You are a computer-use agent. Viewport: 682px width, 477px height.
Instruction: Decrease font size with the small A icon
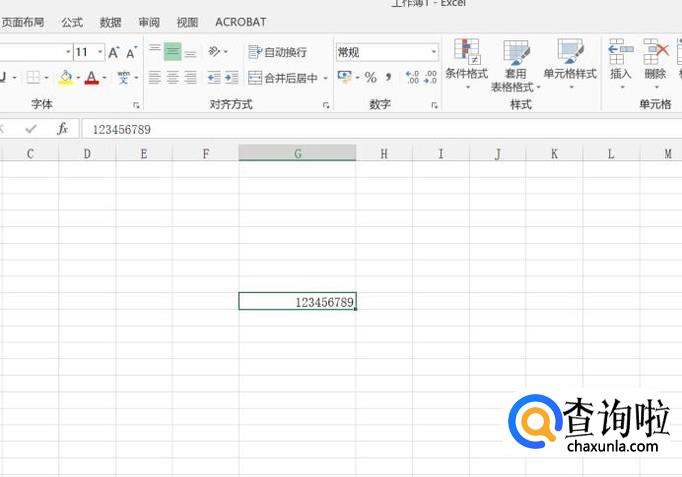coord(131,53)
